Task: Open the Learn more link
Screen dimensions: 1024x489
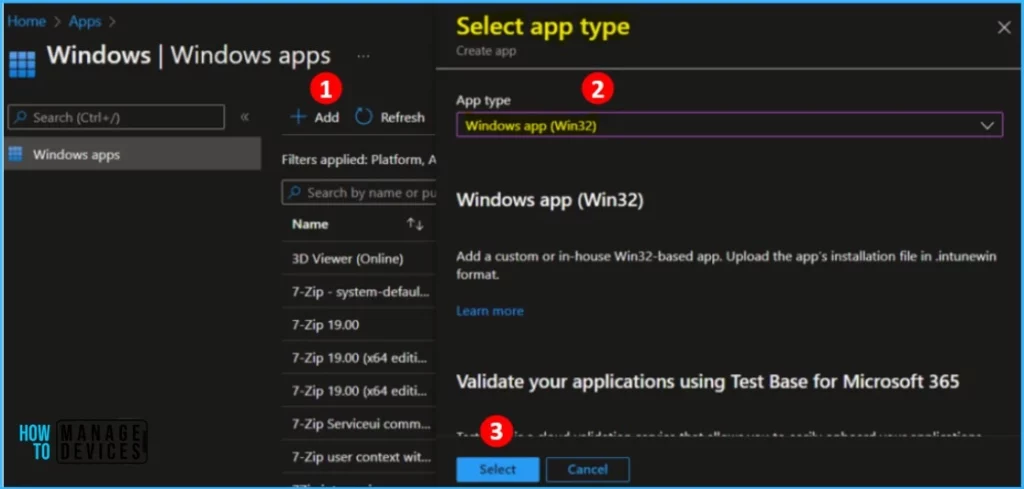Action: pyautogui.click(x=490, y=311)
